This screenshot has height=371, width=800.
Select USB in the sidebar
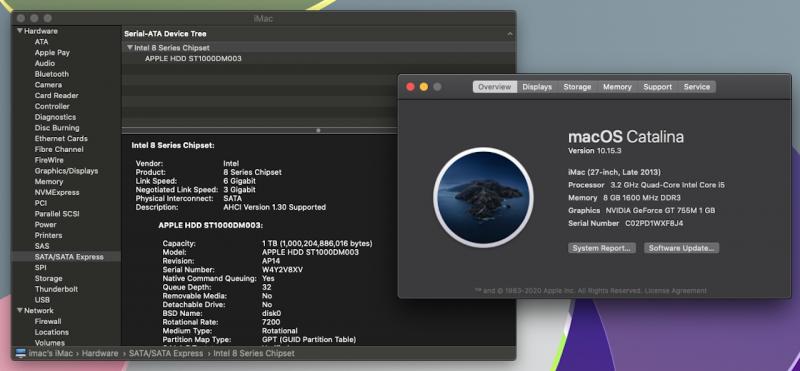(x=42, y=300)
